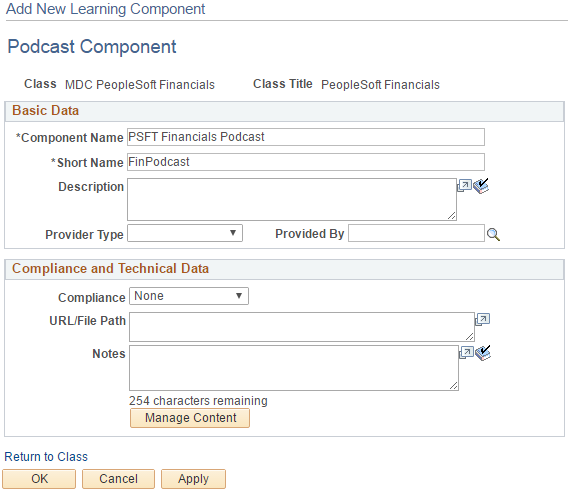568x492 pixels.
Task: Open the Provider Type dropdown
Action: point(185,233)
